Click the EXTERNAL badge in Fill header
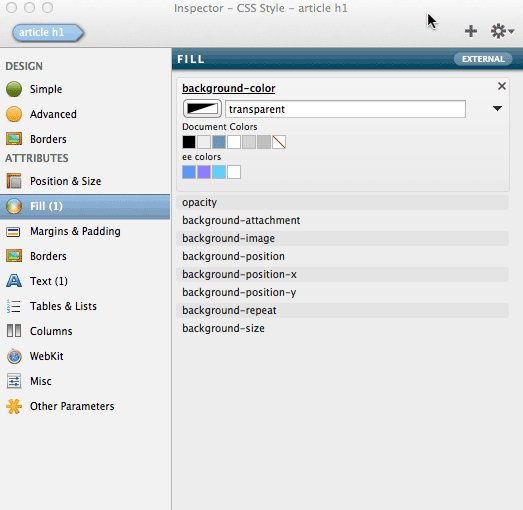 (483, 59)
